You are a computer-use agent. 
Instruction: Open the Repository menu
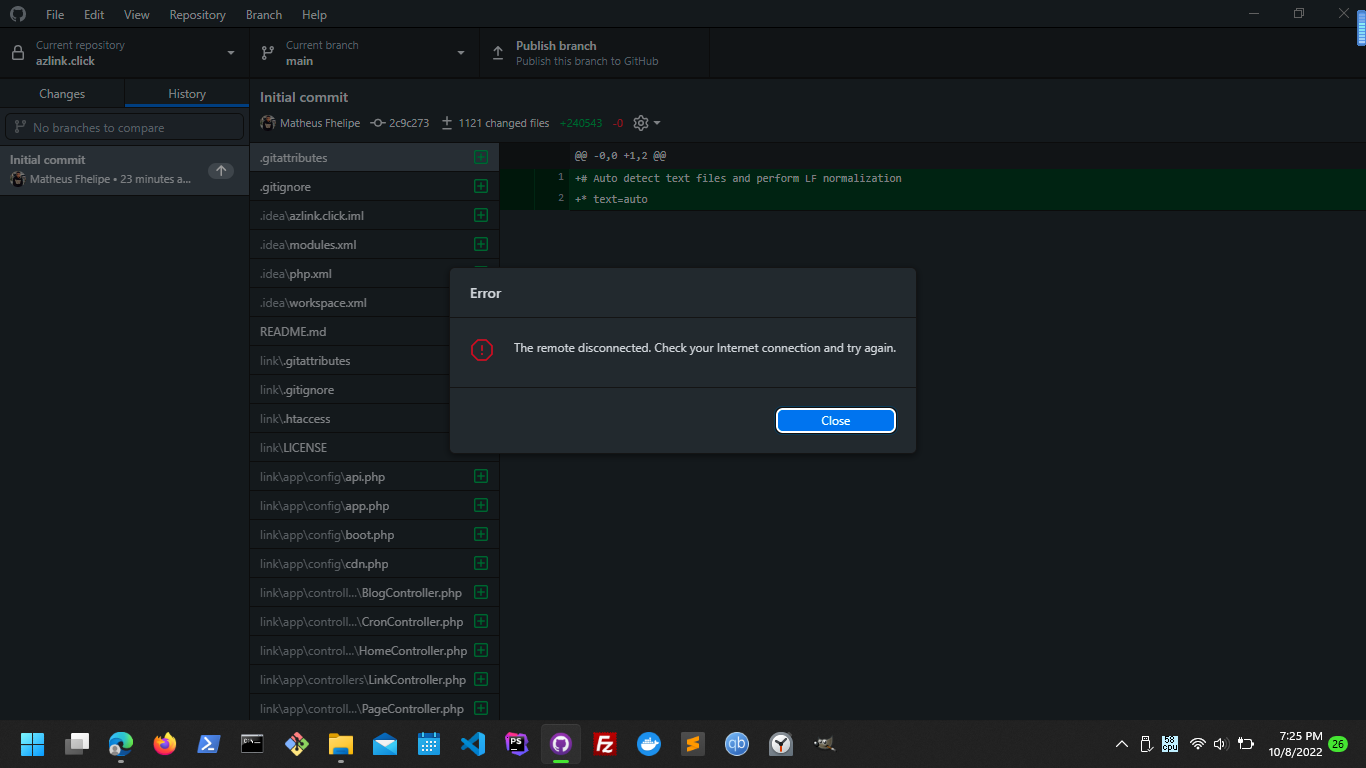pyautogui.click(x=197, y=14)
